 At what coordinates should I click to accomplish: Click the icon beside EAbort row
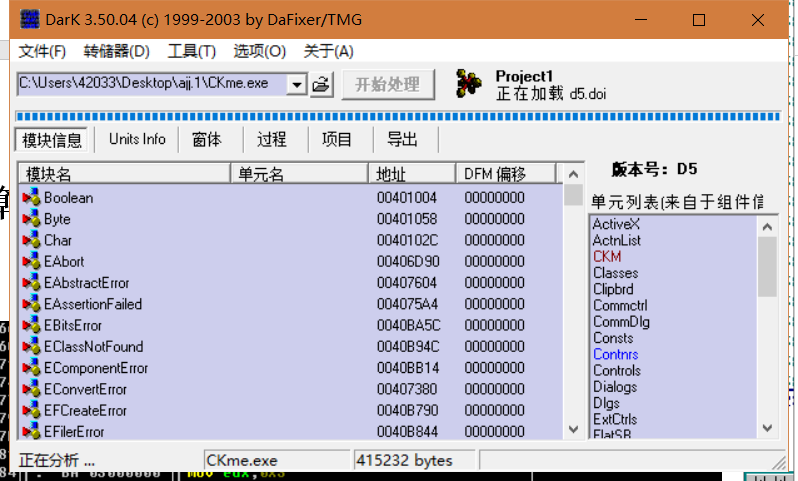31,262
